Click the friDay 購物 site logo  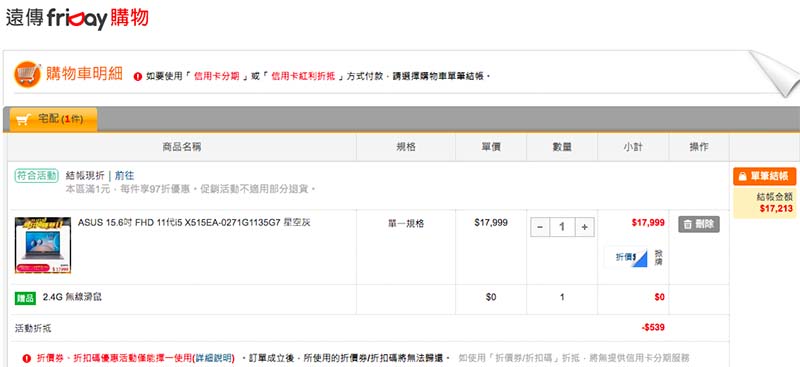77,19
